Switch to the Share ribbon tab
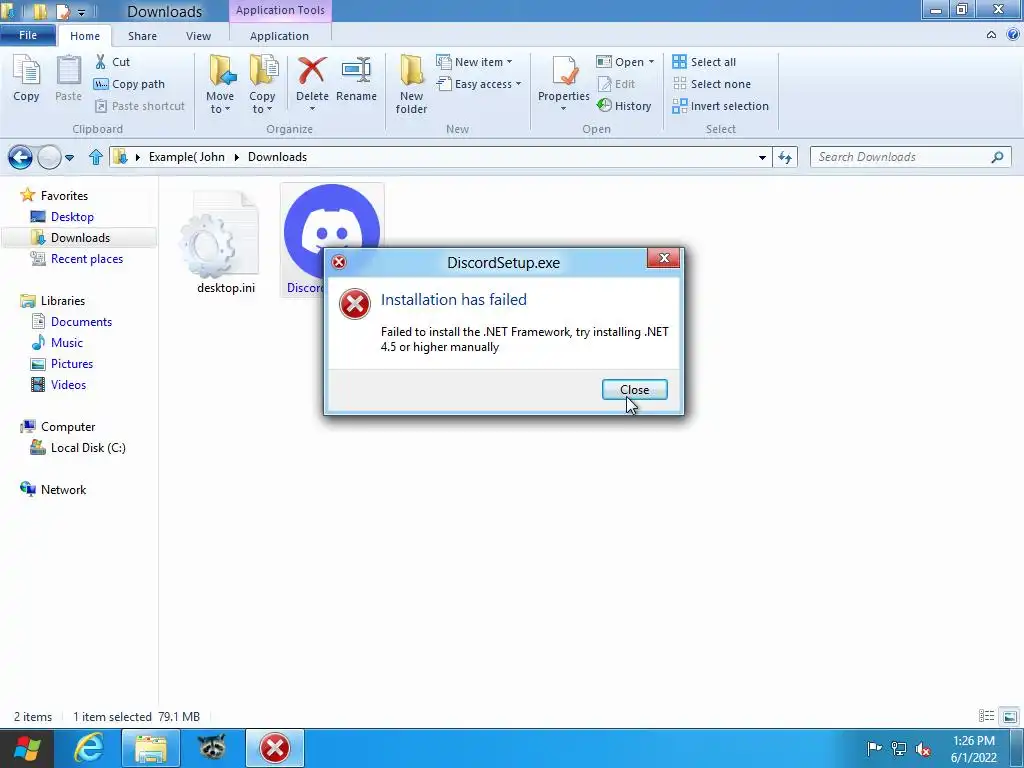Screen dimensions: 1024x768 (142, 36)
